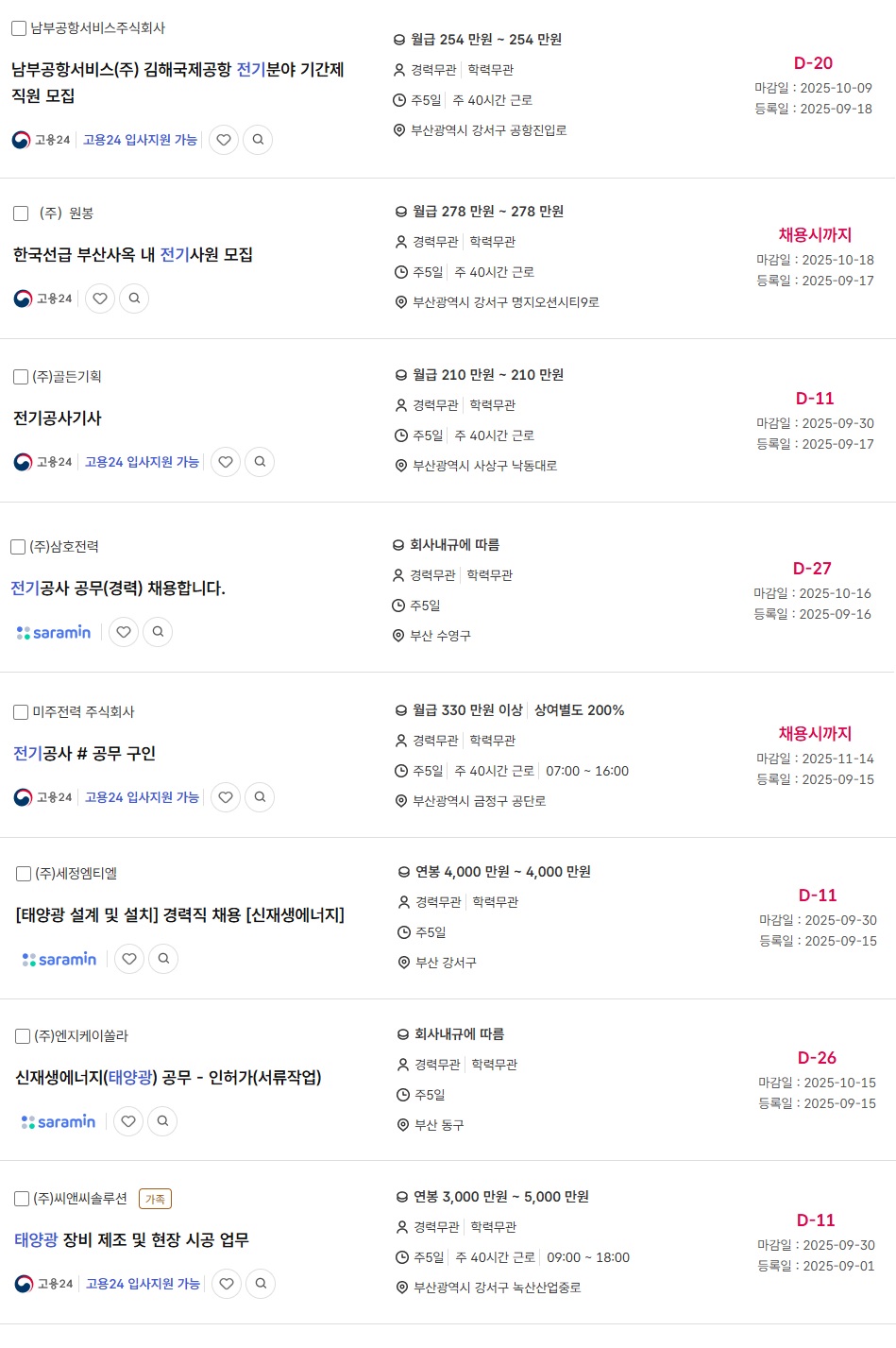This screenshot has height=1348, width=896.
Task: Open 전기공사 공무(경력) 채용합니다 posting
Action: [118, 589]
